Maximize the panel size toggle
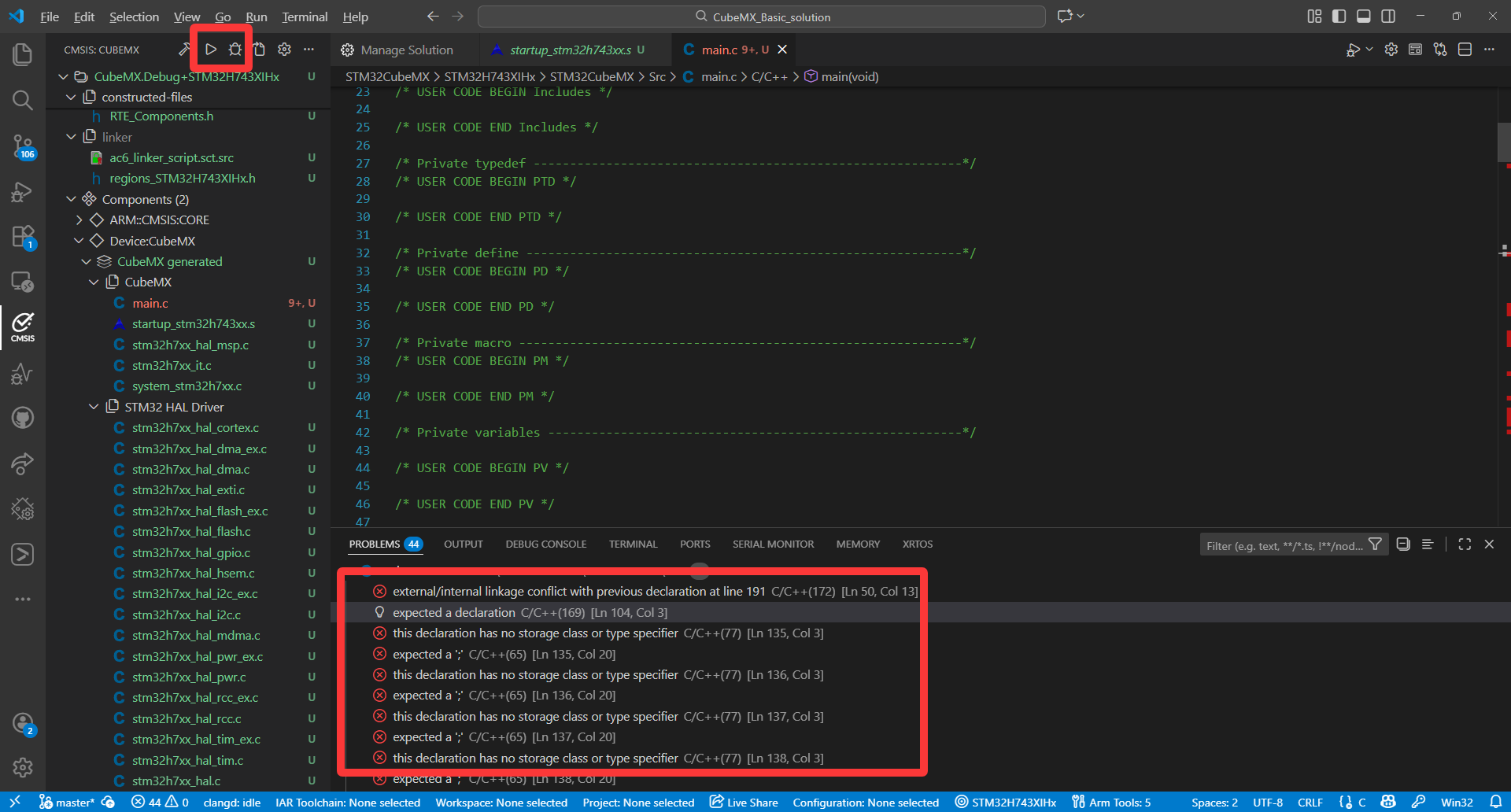The image size is (1511, 812). click(x=1464, y=544)
